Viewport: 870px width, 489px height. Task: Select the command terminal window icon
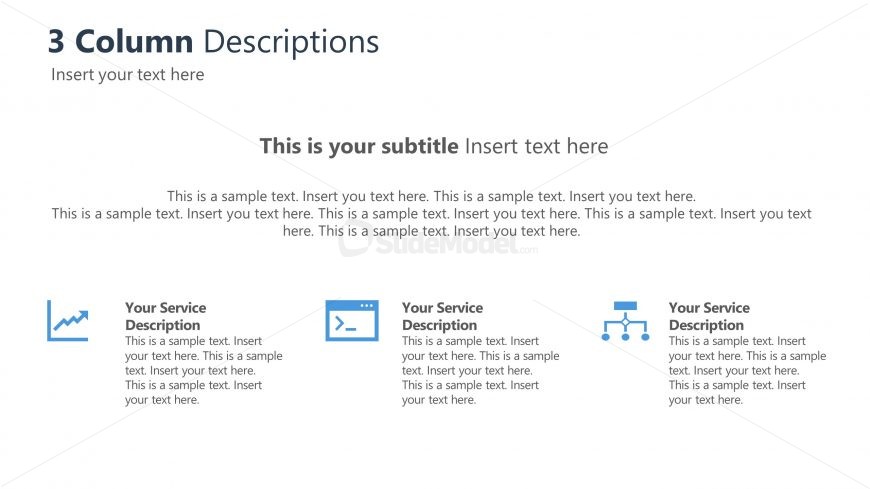click(x=352, y=321)
